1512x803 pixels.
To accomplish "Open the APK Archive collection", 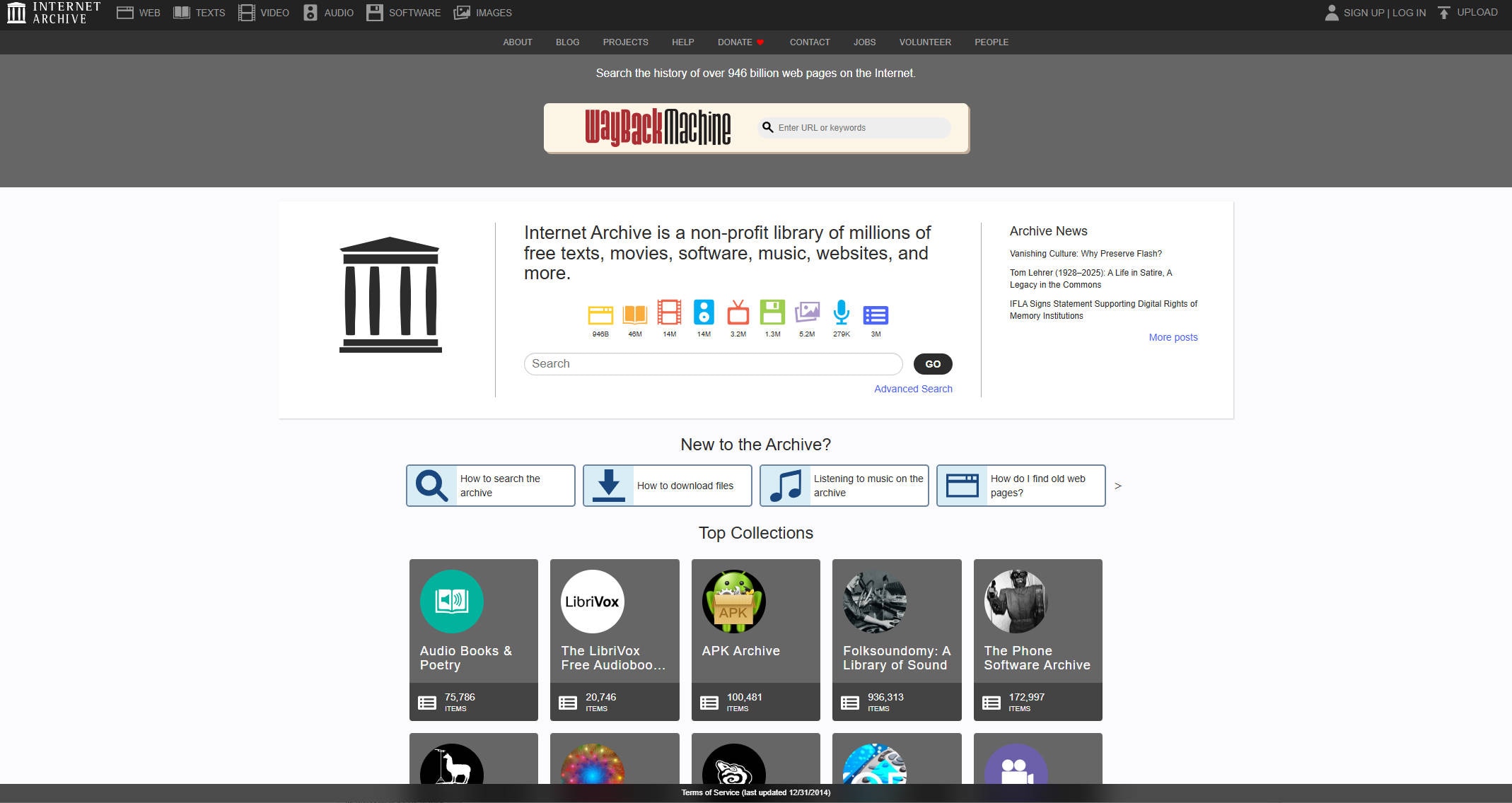I will click(x=756, y=640).
